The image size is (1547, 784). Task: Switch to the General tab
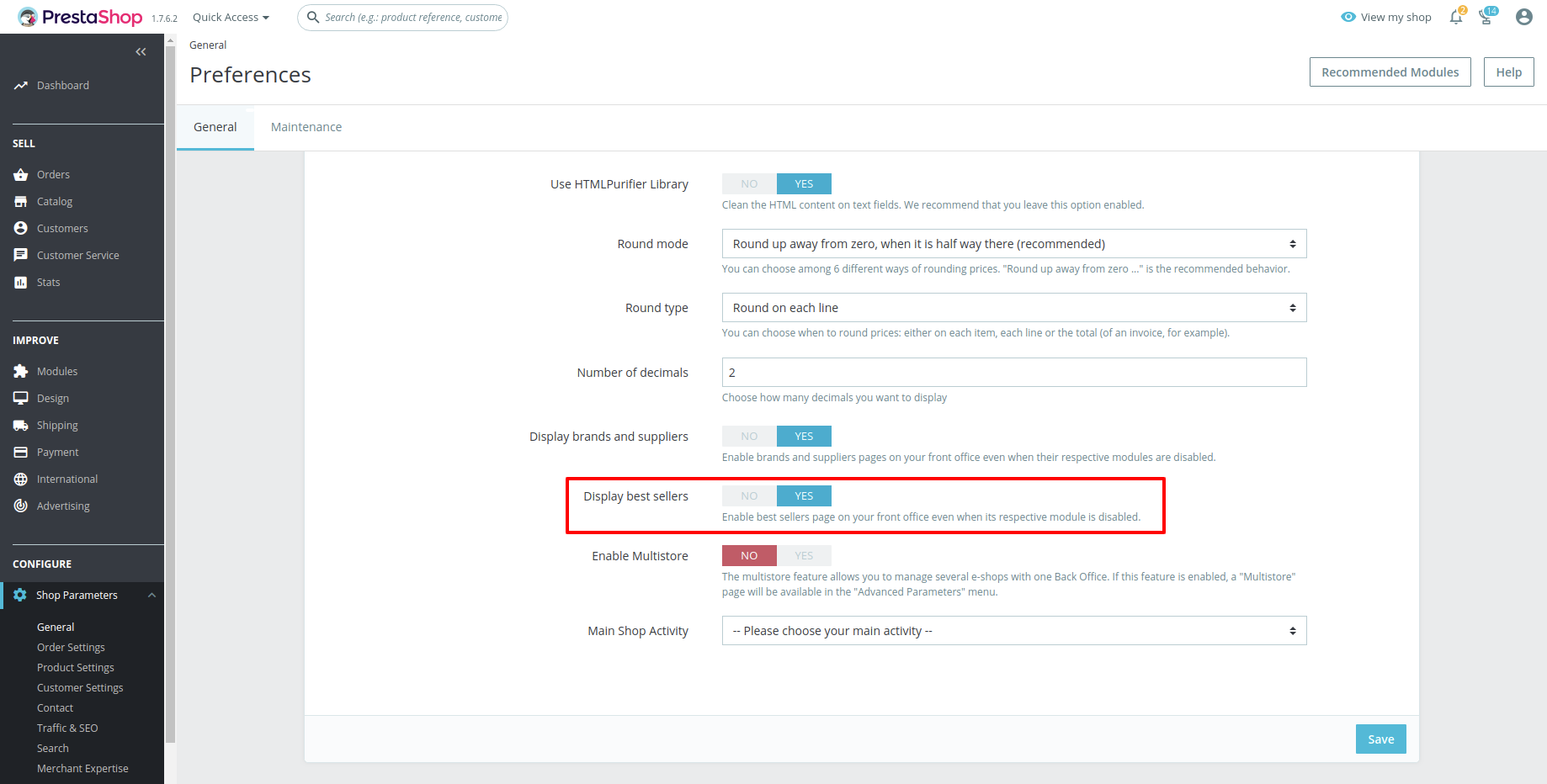coord(215,127)
